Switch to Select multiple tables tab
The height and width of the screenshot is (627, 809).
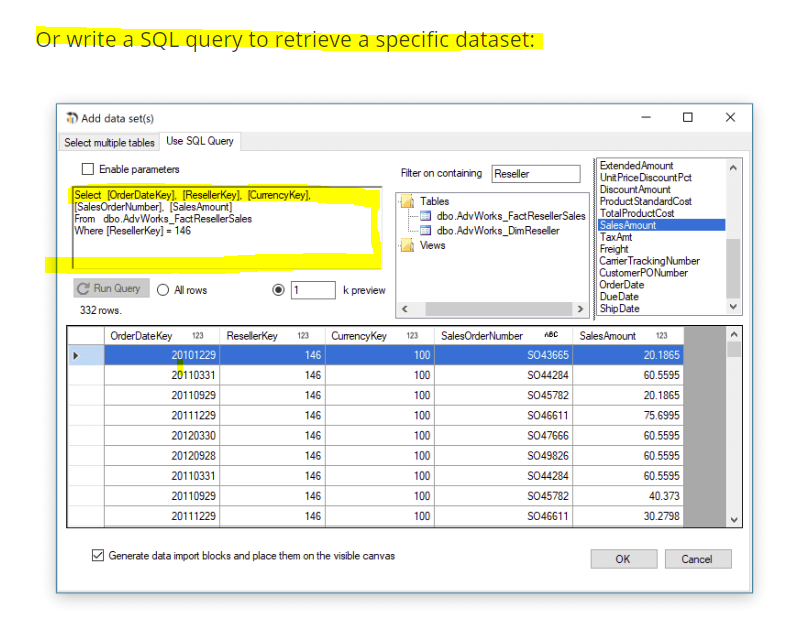tap(110, 143)
